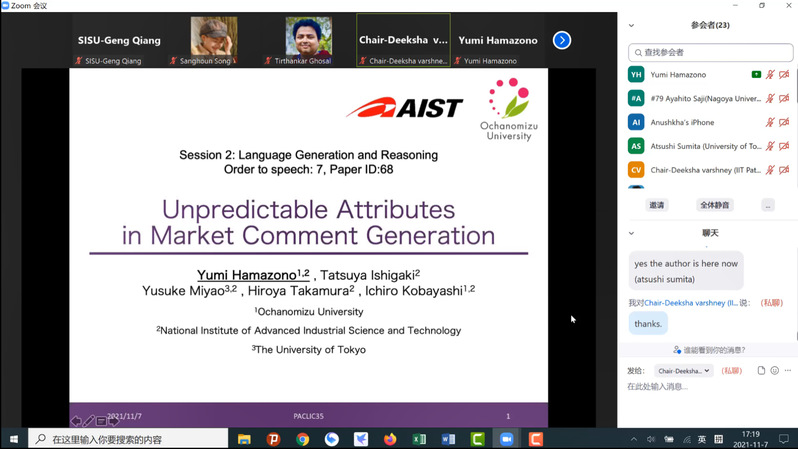Click the 查找参会者 search participants field

(708, 52)
